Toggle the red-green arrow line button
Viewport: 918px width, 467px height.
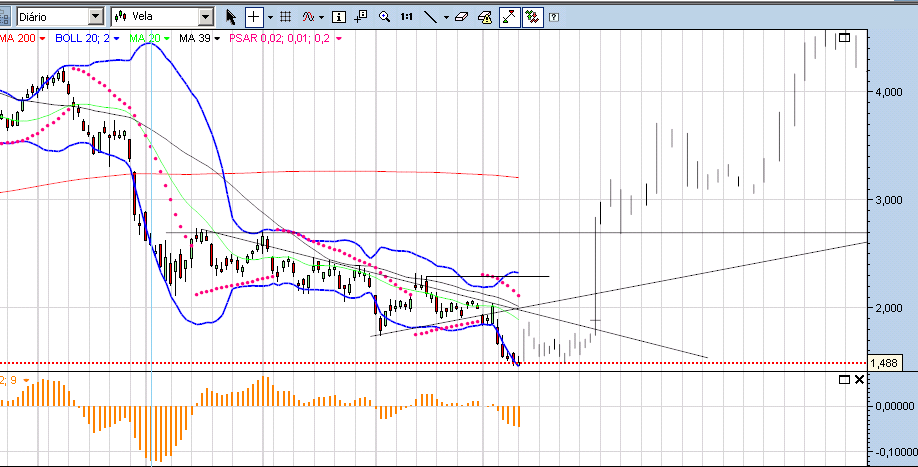tap(508, 17)
